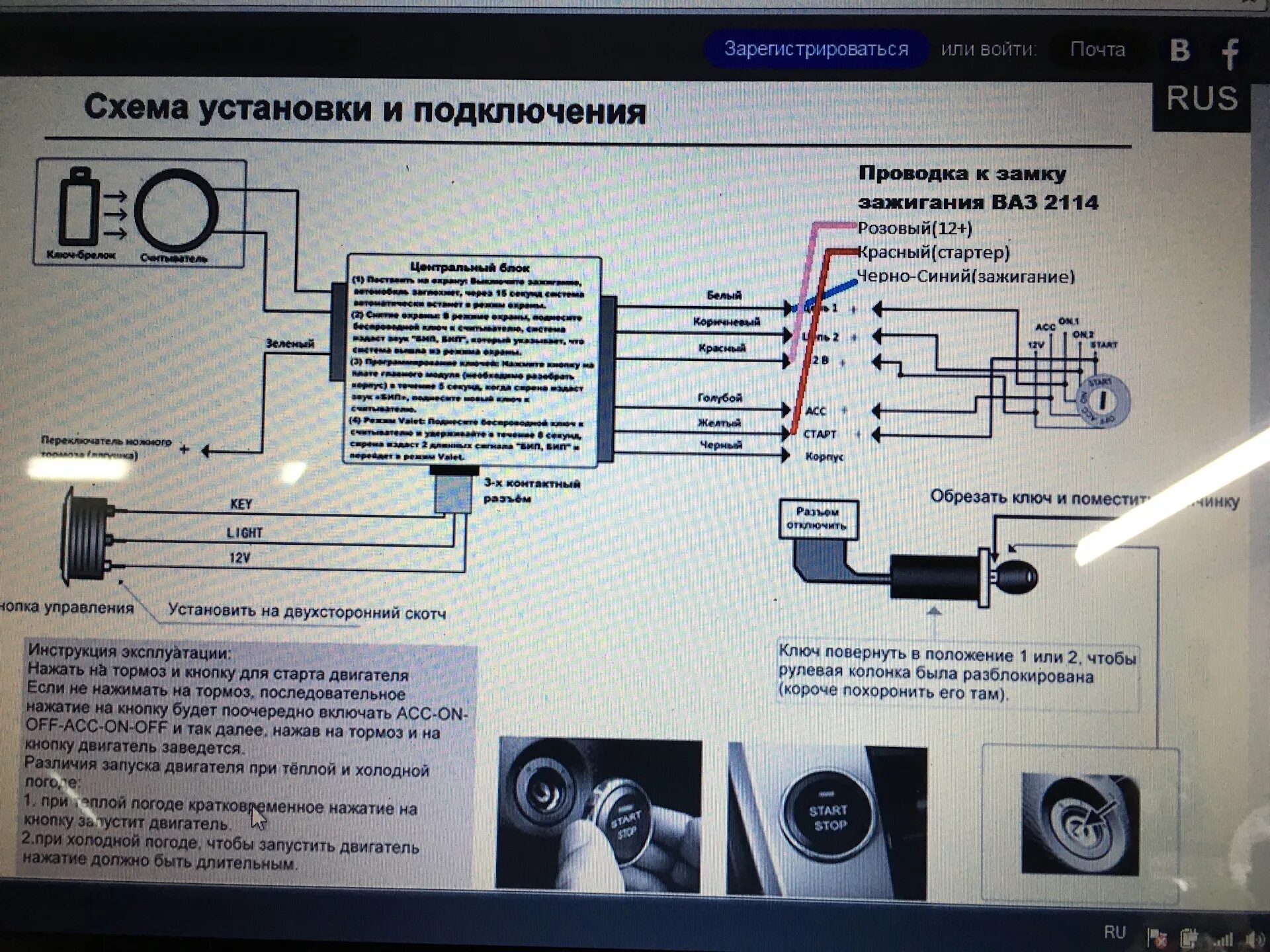Click the '3-х контактный разъём' label
Image resolution: width=1270 pixels, height=952 pixels.
coord(532,491)
